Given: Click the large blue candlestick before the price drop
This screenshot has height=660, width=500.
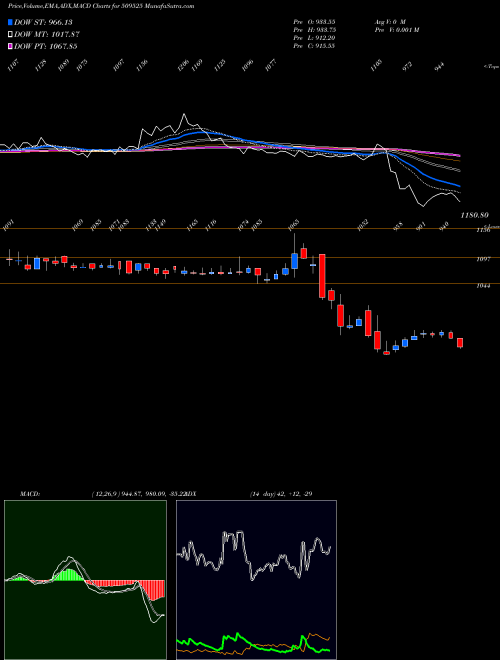Looking at the screenshot, I should [295, 261].
